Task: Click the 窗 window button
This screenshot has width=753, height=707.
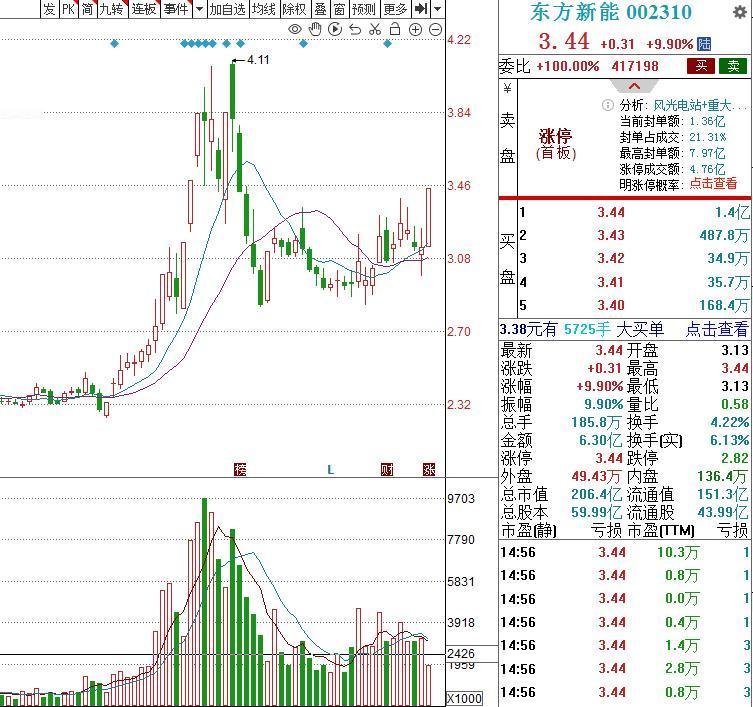Action: point(340,9)
